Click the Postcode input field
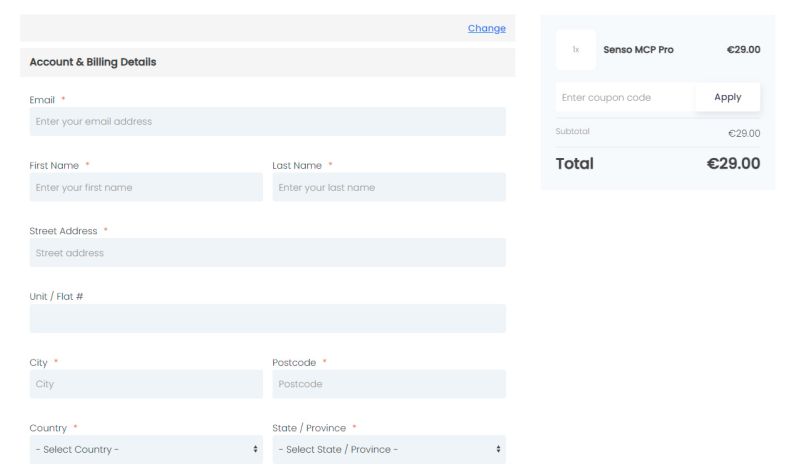800x476 pixels. [389, 384]
